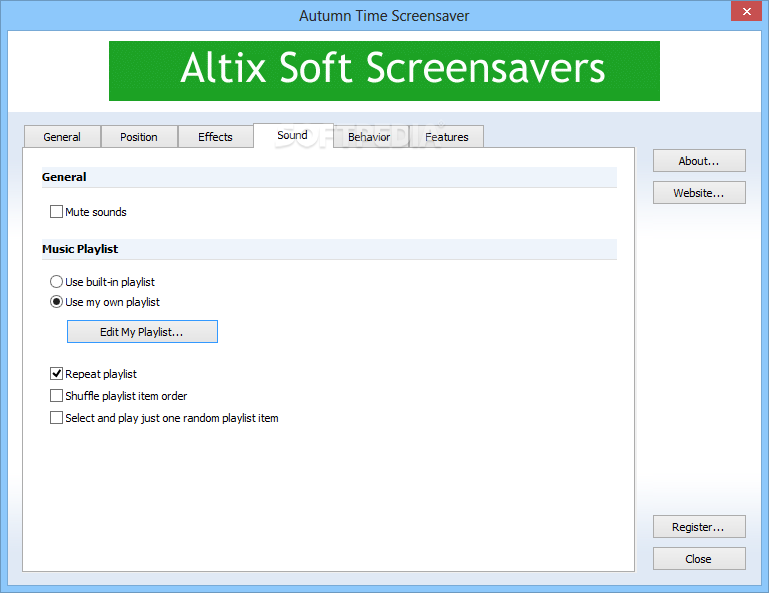
Task: Click the Altix Soft Screensavers banner
Action: tap(384, 71)
